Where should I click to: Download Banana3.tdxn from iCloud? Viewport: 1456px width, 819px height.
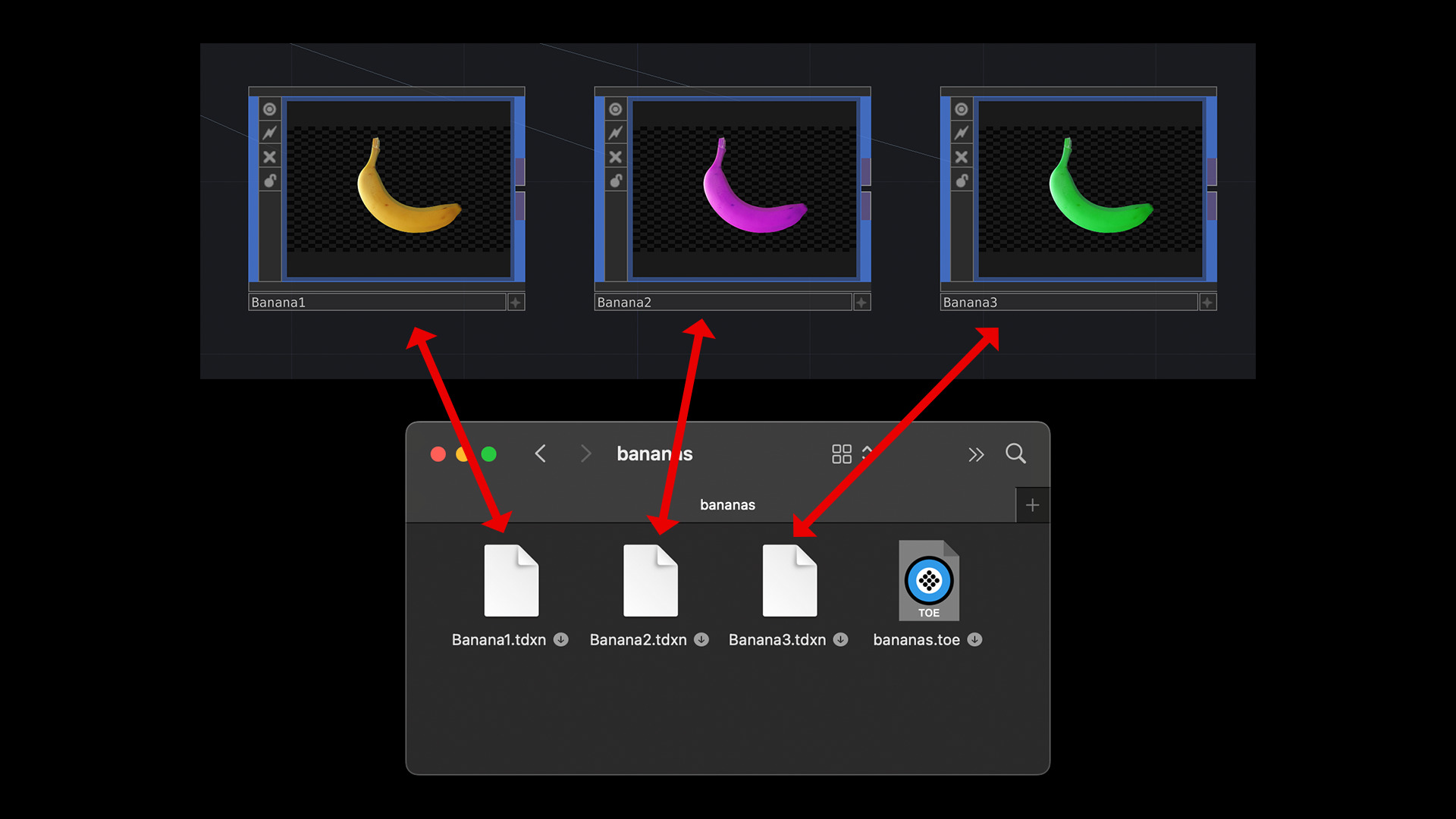(x=841, y=639)
